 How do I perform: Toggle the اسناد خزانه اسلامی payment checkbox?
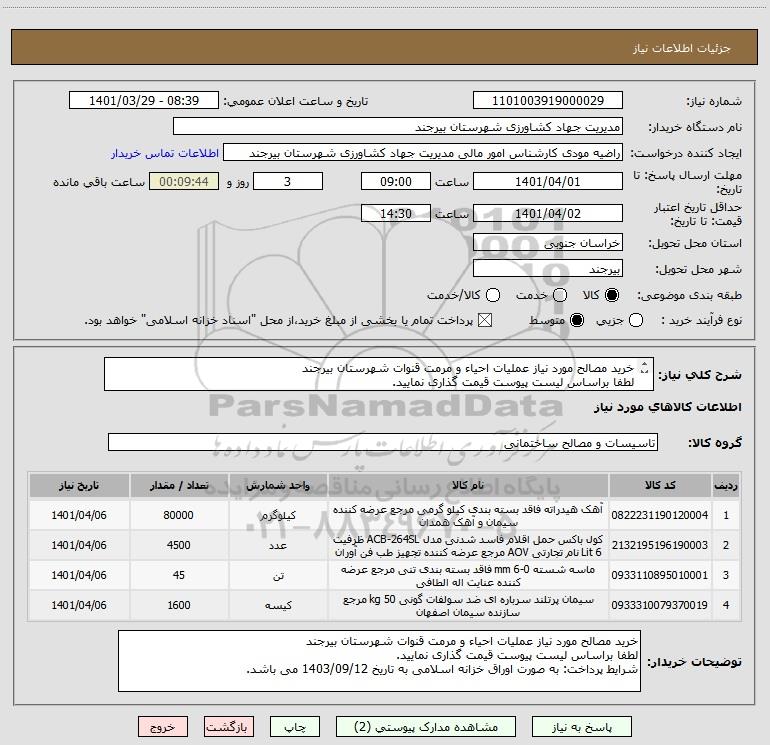coord(485,321)
